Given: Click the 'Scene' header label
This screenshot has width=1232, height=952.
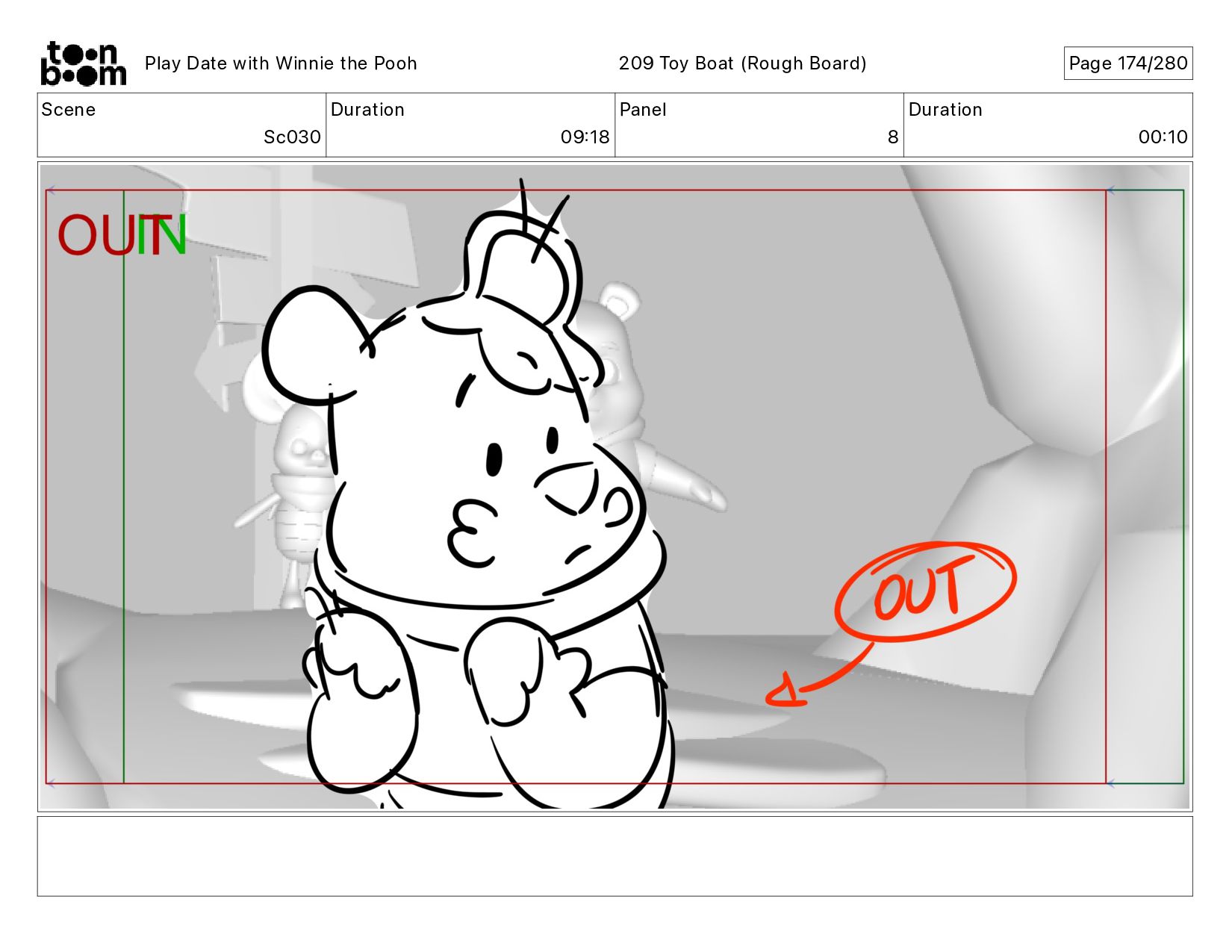Looking at the screenshot, I should [x=69, y=110].
